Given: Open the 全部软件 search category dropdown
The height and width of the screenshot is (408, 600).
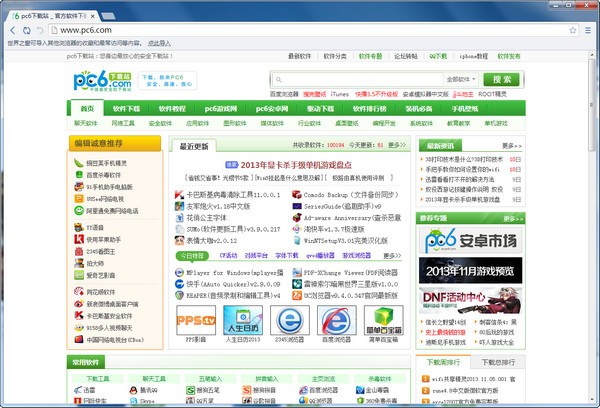Looking at the screenshot, I should [461, 79].
